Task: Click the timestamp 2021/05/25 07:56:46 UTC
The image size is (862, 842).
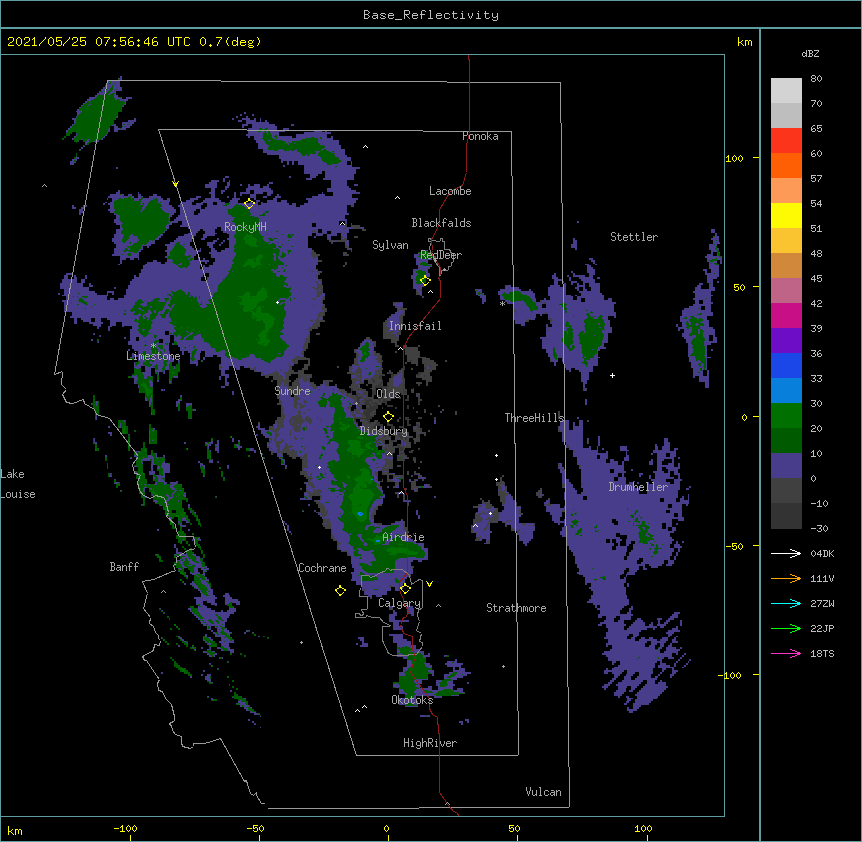Action: click(x=99, y=42)
